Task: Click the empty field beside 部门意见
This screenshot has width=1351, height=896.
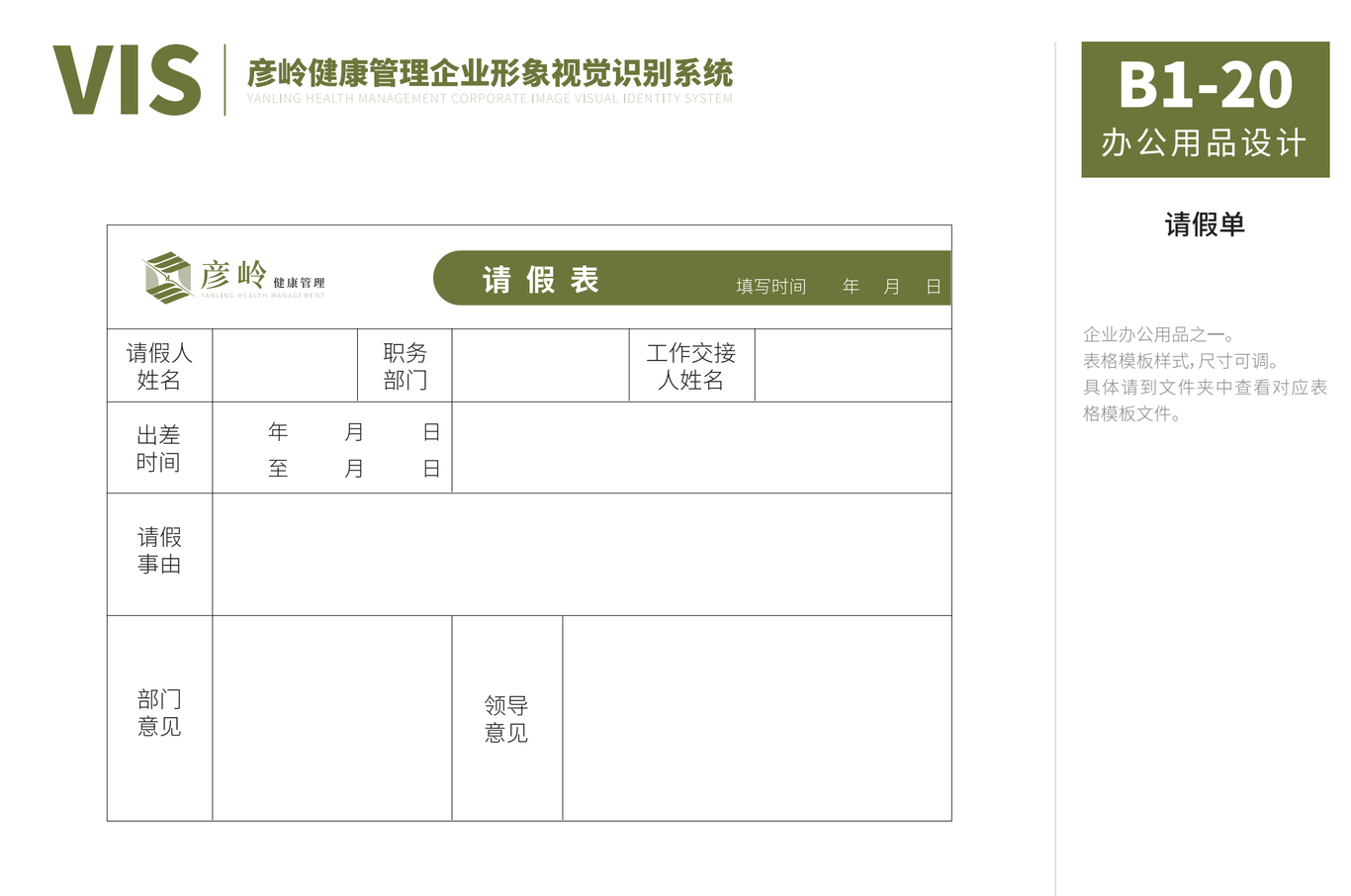Action: click(x=332, y=718)
